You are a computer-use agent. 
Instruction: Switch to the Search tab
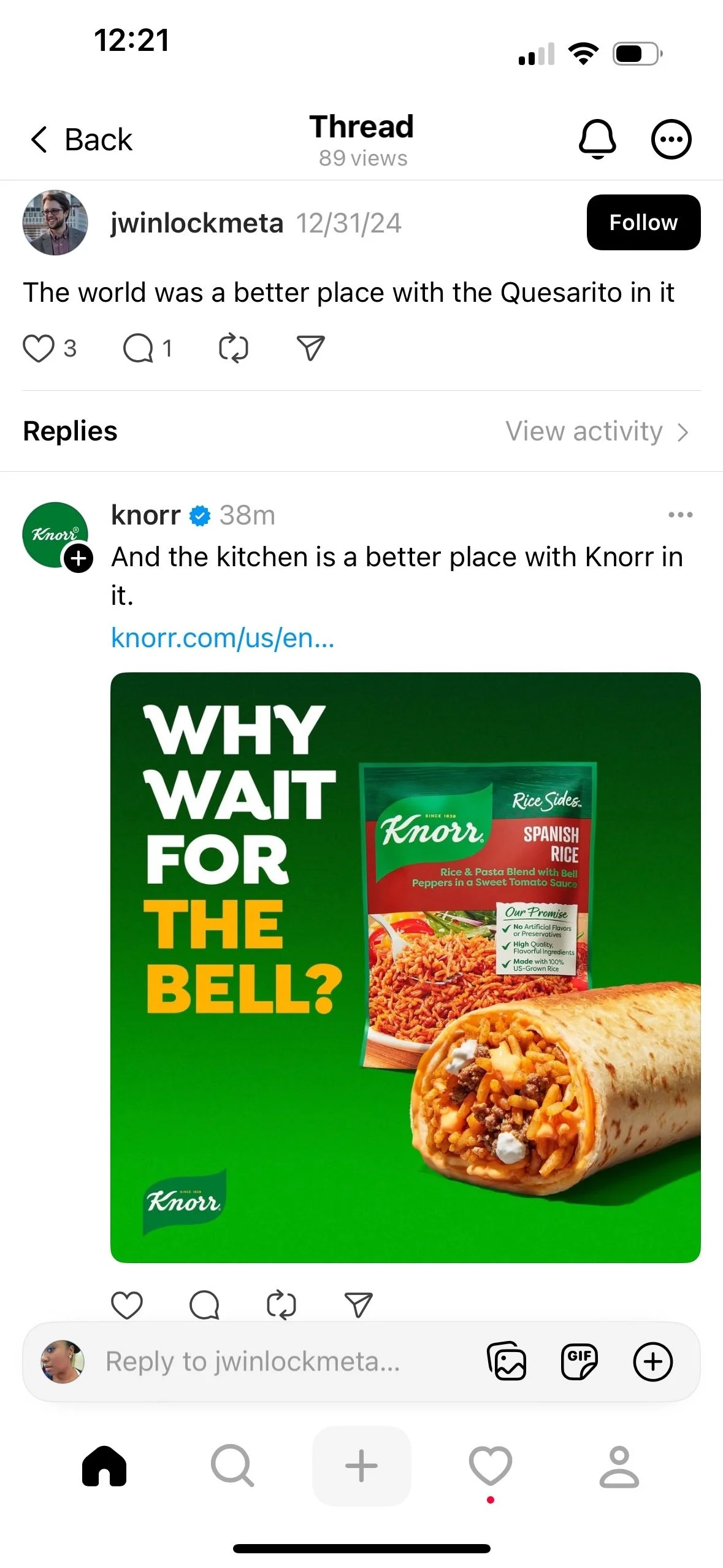(232, 1466)
